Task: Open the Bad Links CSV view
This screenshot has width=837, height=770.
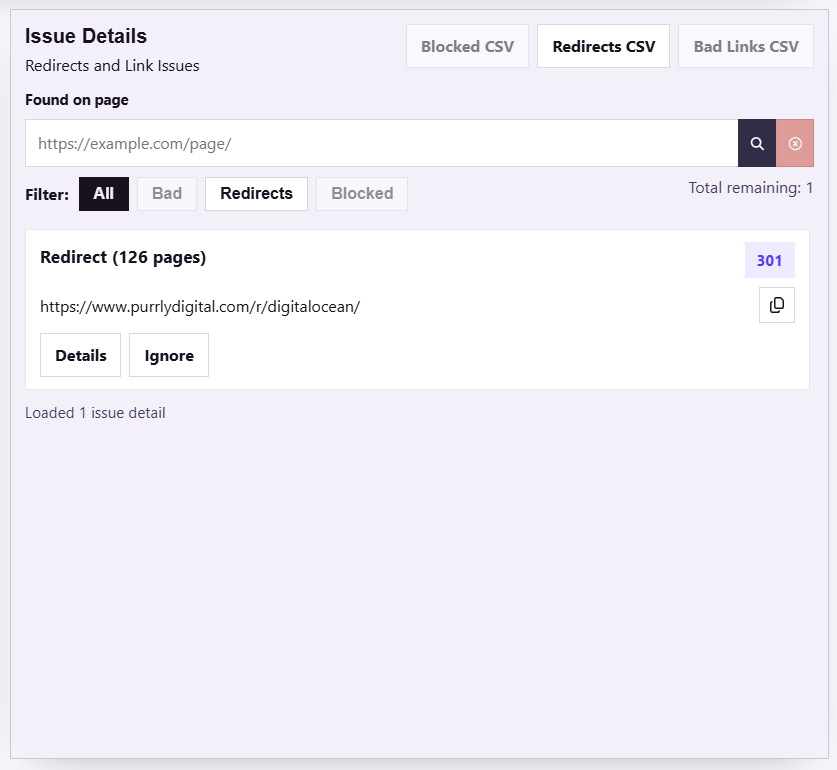Action: tap(745, 46)
